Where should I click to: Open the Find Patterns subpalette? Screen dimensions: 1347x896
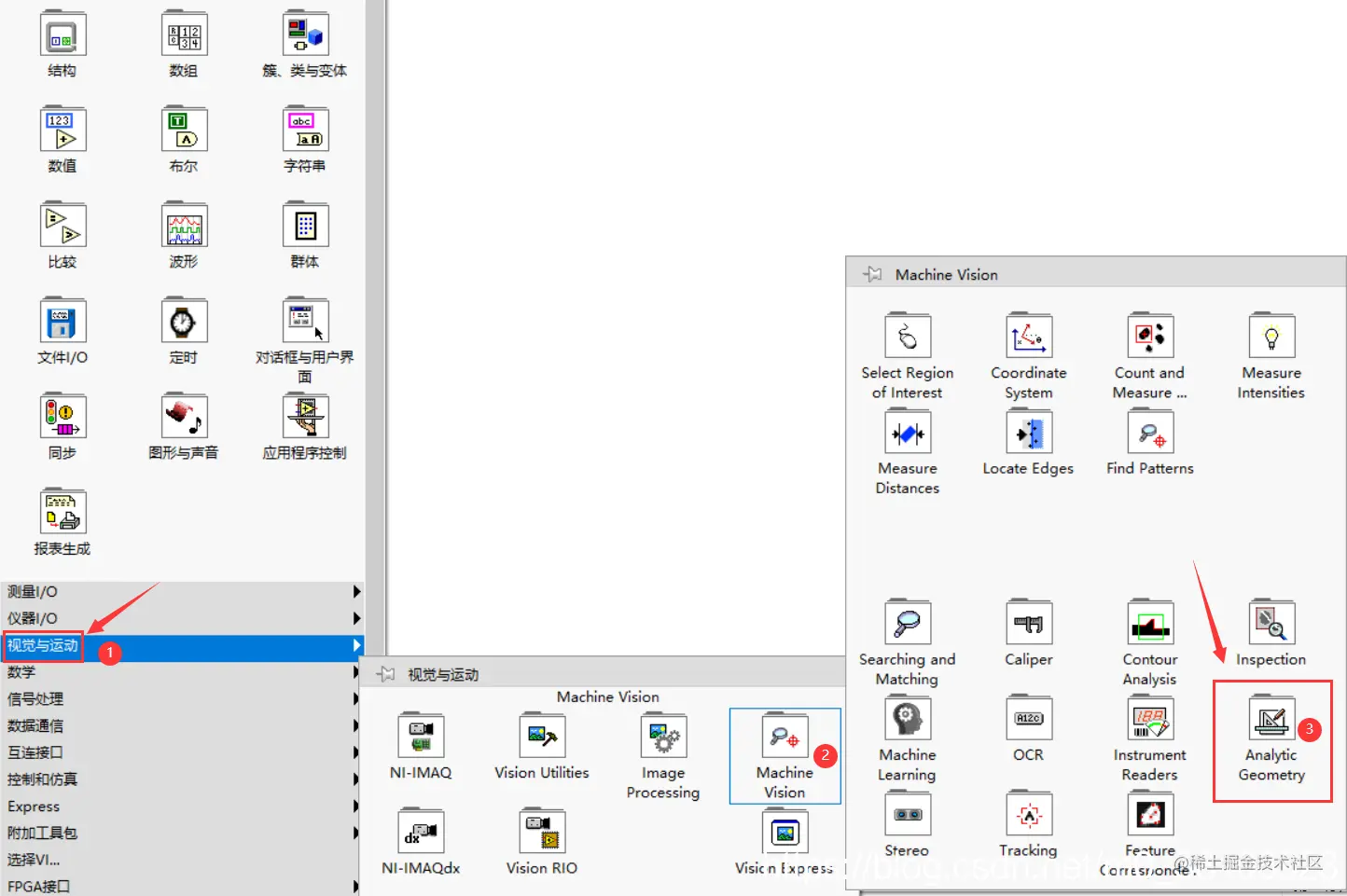(x=1150, y=433)
